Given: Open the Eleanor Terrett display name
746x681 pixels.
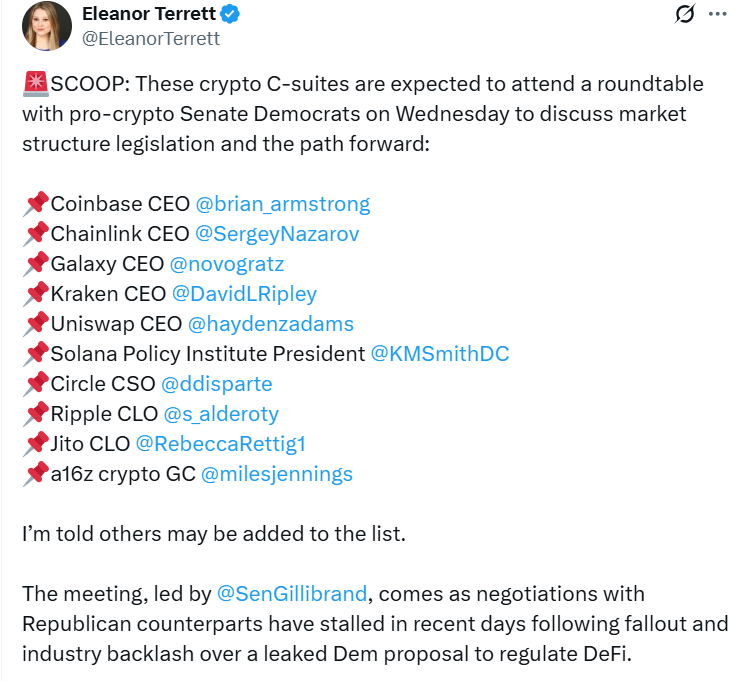Looking at the screenshot, I should click(164, 15).
